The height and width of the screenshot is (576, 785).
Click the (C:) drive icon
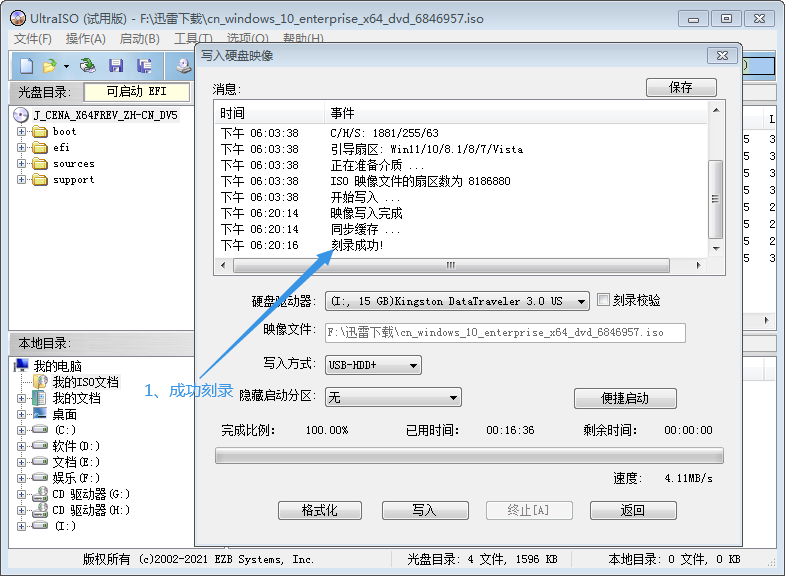[40, 429]
